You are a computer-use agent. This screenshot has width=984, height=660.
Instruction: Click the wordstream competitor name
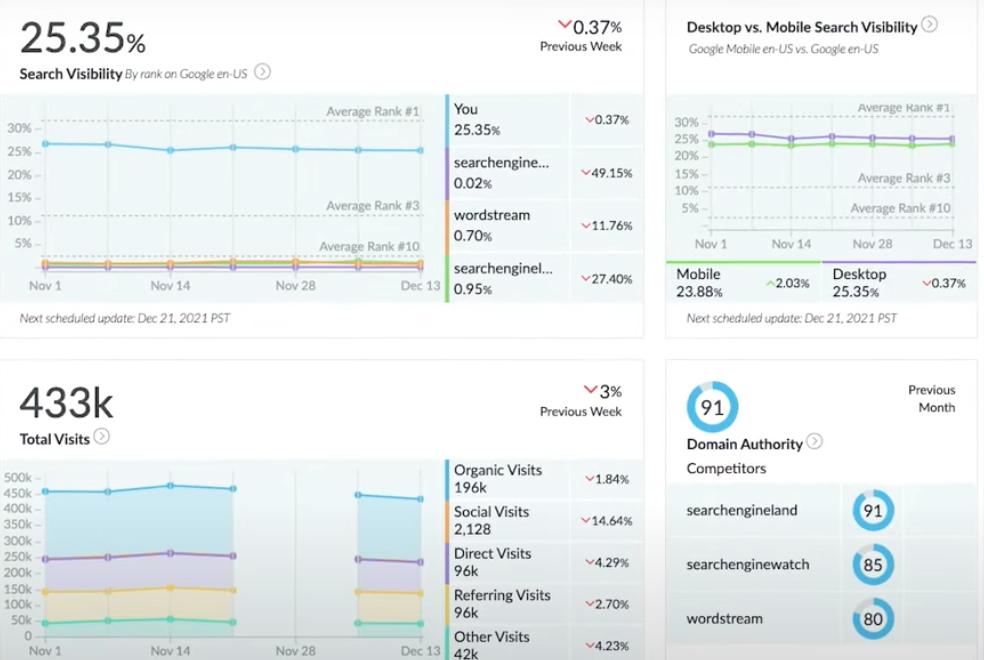(x=725, y=619)
